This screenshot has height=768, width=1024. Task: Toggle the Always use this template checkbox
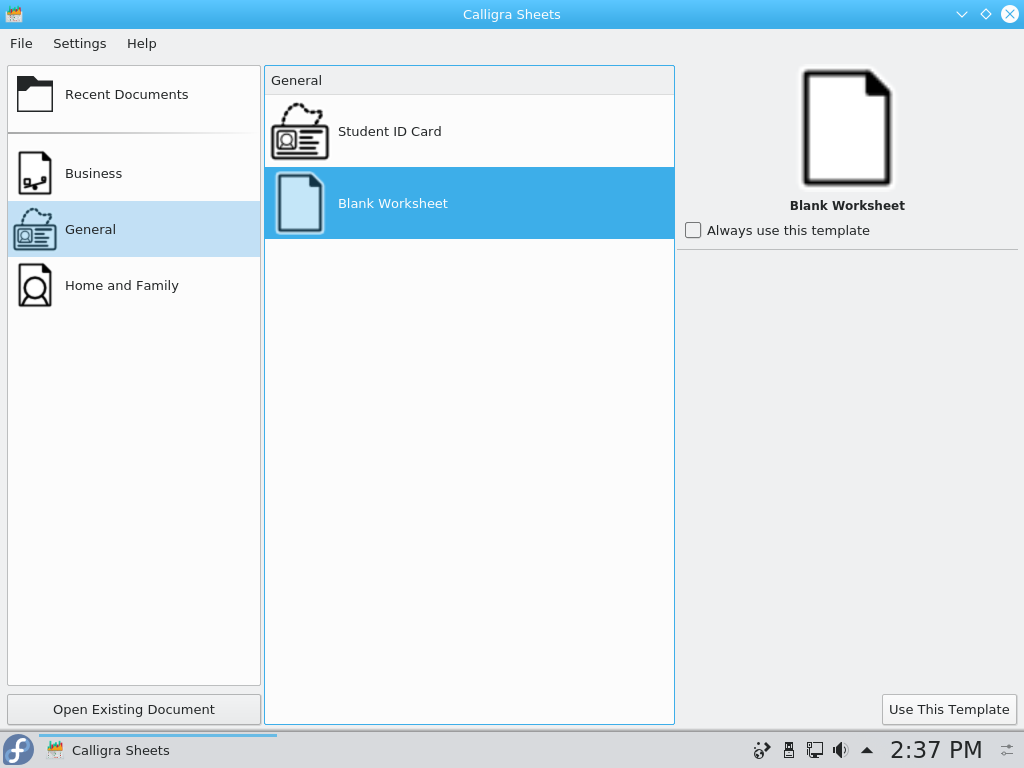pyautogui.click(x=693, y=231)
